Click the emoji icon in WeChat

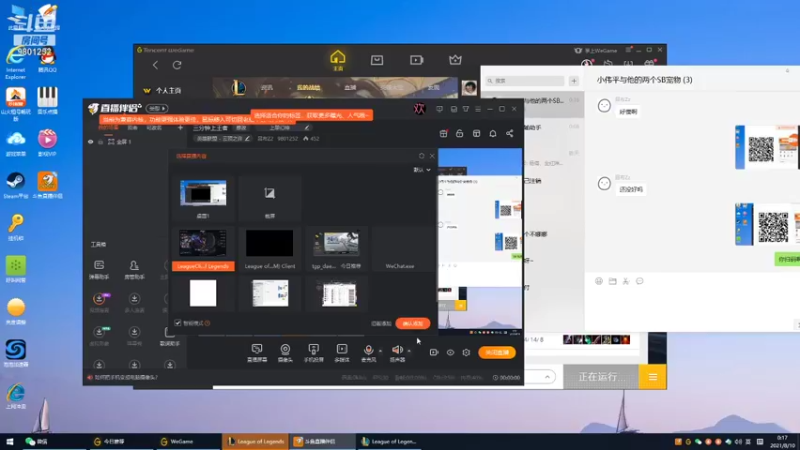click(599, 281)
